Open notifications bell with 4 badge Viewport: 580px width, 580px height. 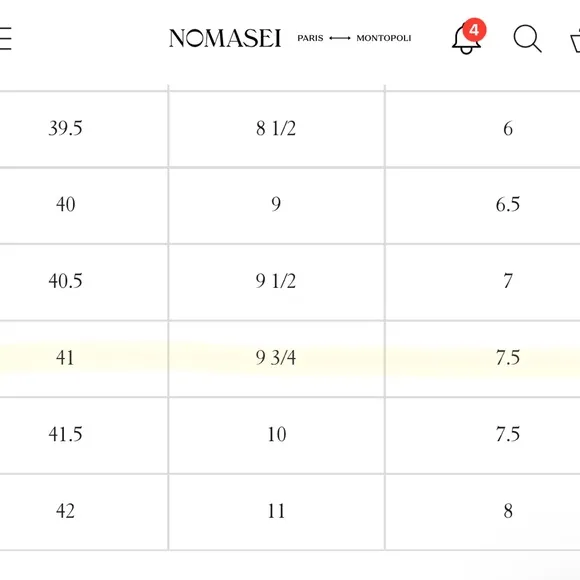point(468,37)
